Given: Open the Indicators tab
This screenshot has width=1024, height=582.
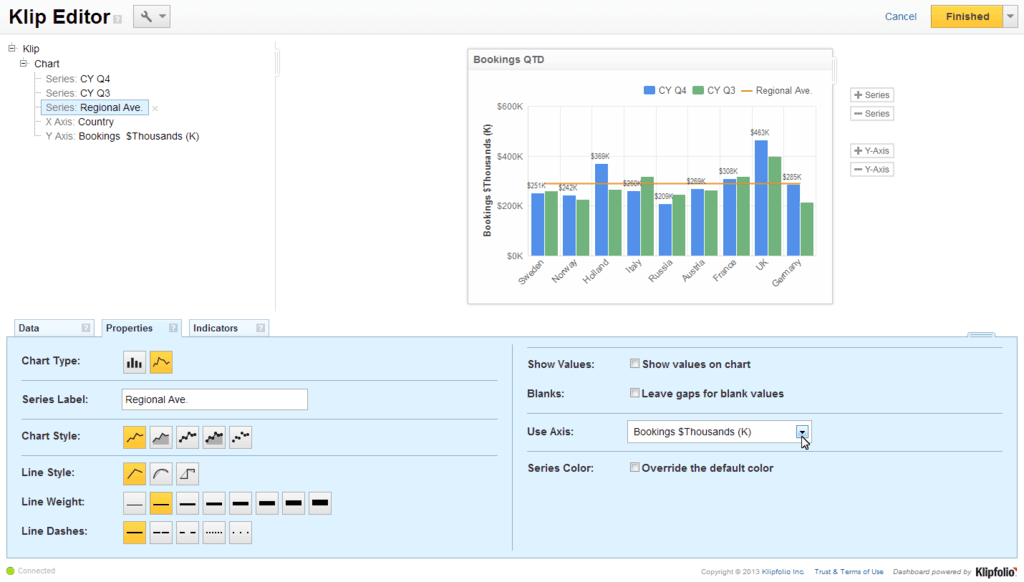Looking at the screenshot, I should pyautogui.click(x=229, y=328).
